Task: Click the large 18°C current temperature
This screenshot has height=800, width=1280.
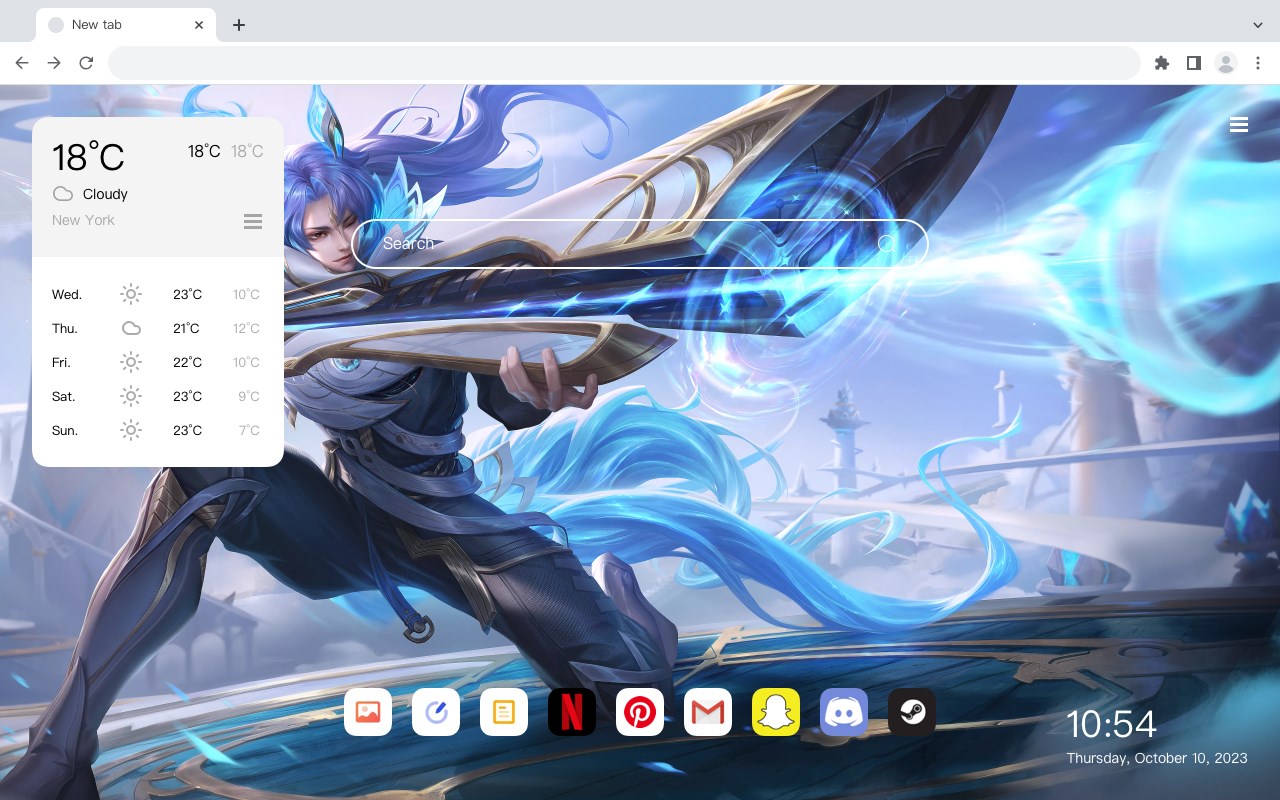Action: click(x=88, y=157)
